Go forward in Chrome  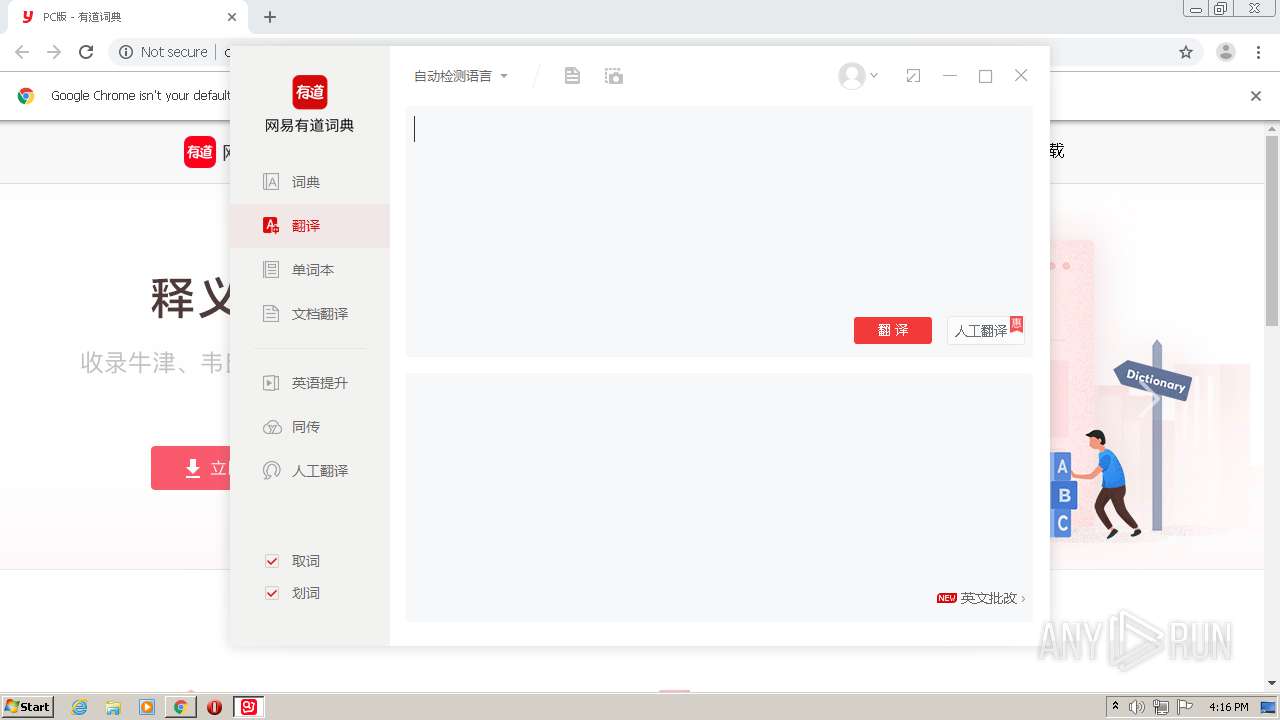coord(54,52)
